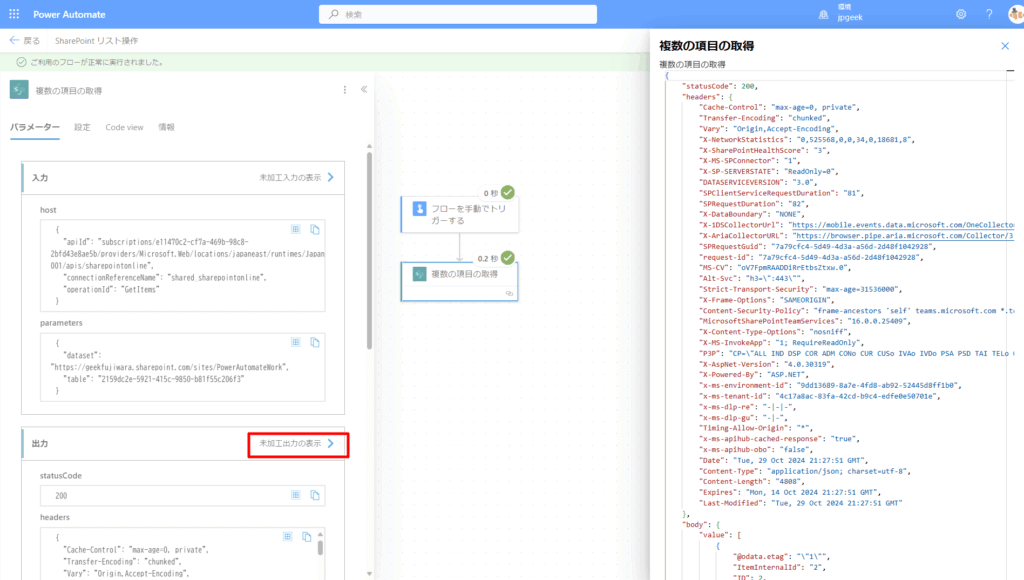Click the statusCode value 200 field
The image size is (1024, 580).
[x=182, y=496]
